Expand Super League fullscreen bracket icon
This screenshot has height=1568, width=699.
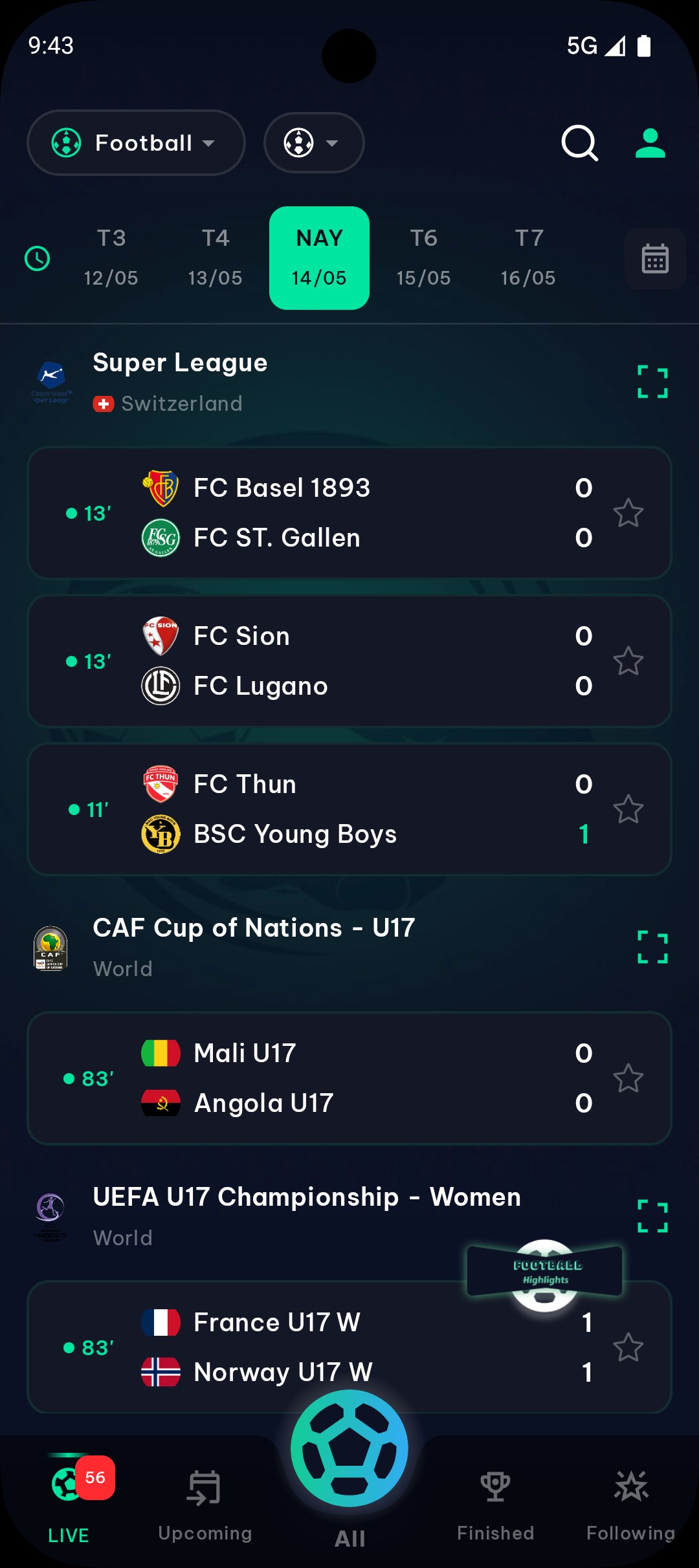(652, 382)
